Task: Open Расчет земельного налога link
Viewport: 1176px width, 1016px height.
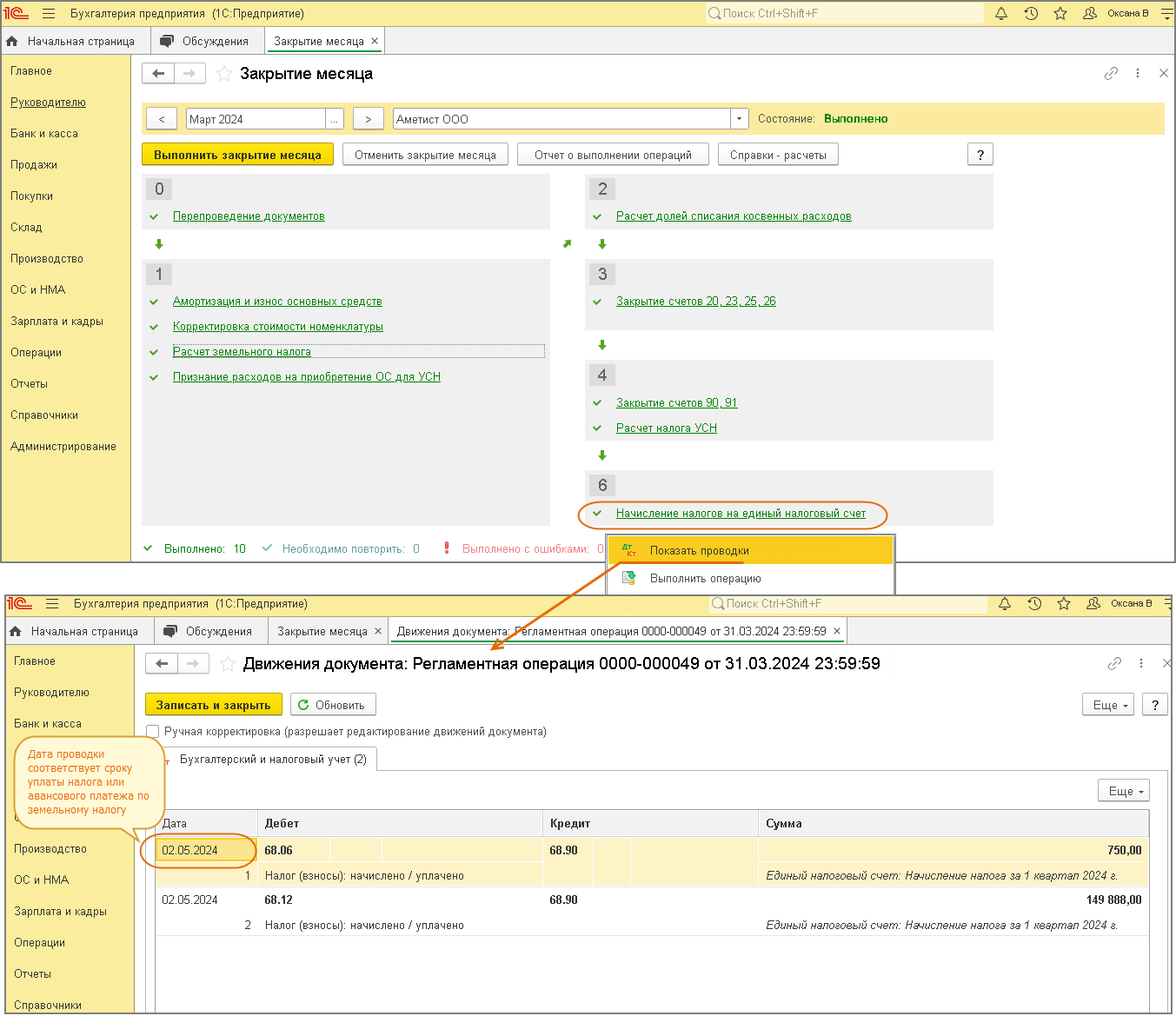Action: click(x=242, y=352)
